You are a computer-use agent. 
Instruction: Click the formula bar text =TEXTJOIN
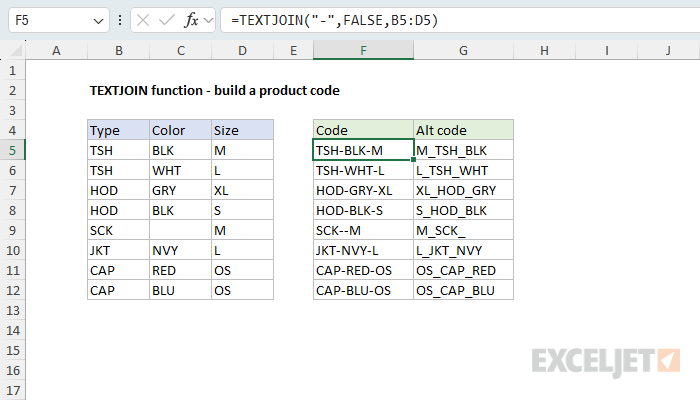[x=334, y=20]
